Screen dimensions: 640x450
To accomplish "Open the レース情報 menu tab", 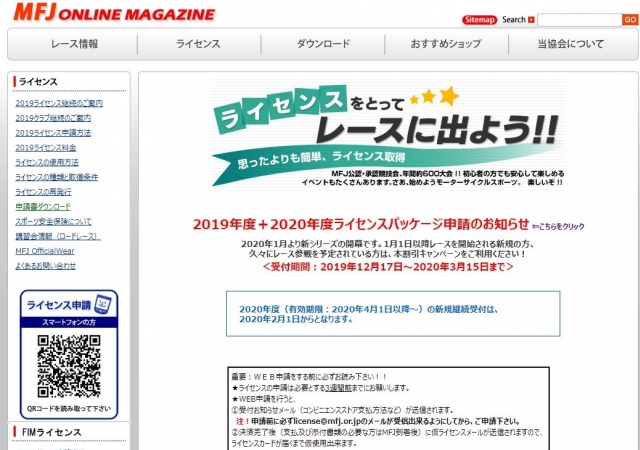I will [x=75, y=44].
